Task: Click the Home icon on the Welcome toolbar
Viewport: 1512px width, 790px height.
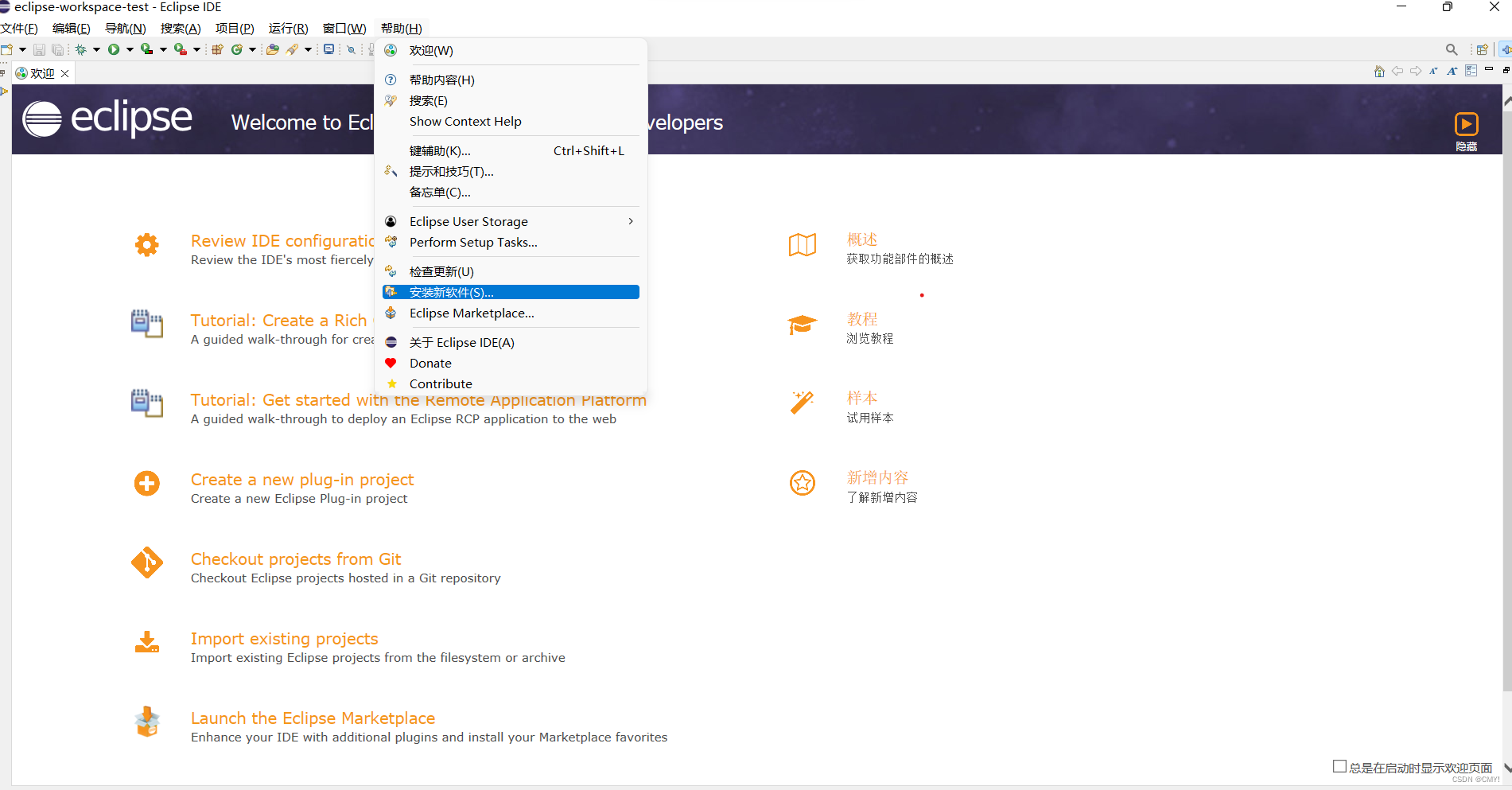Action: [x=1378, y=71]
